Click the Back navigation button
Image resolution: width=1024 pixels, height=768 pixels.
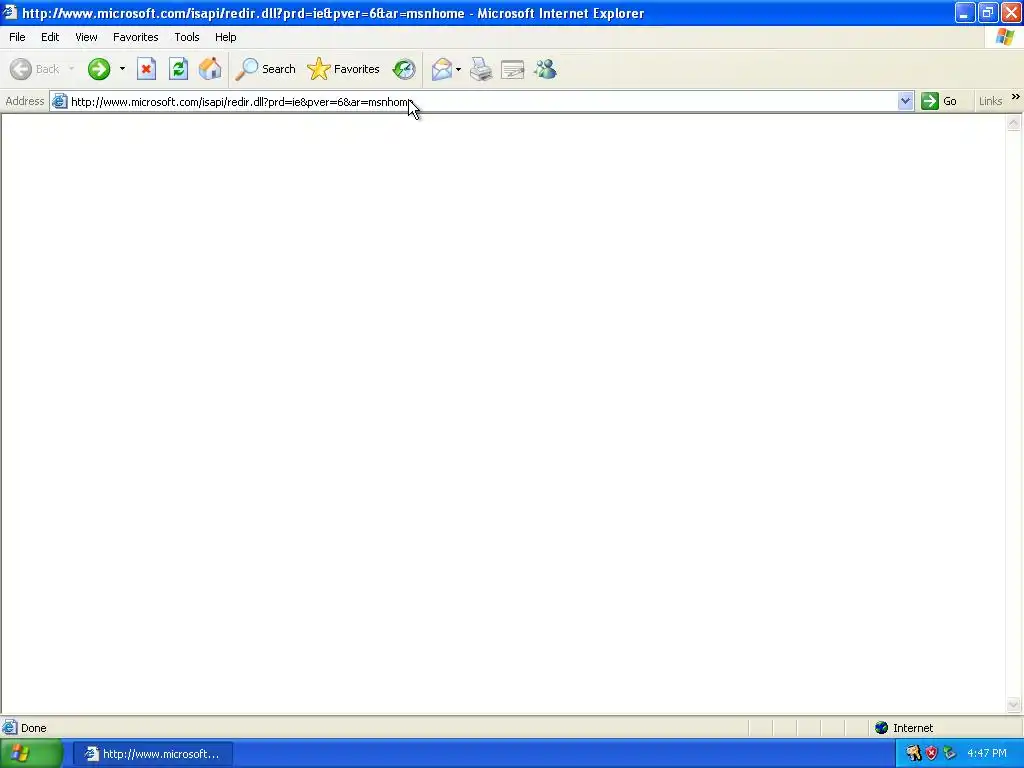(35, 69)
